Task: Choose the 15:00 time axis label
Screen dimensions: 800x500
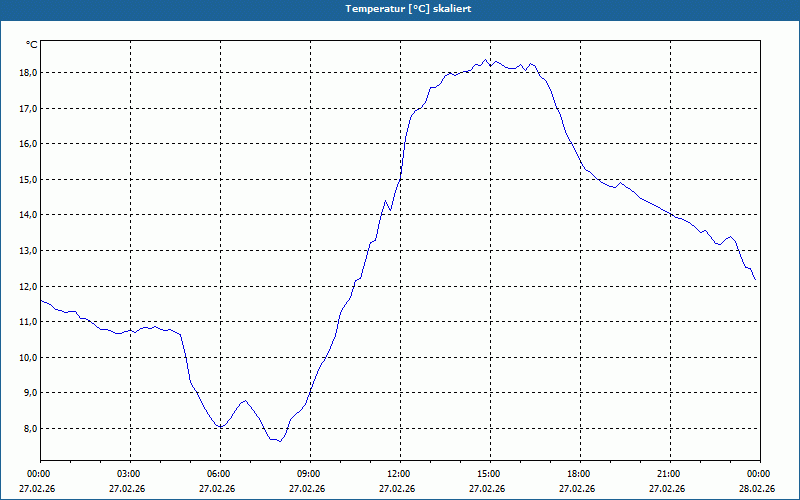Action: [489, 474]
